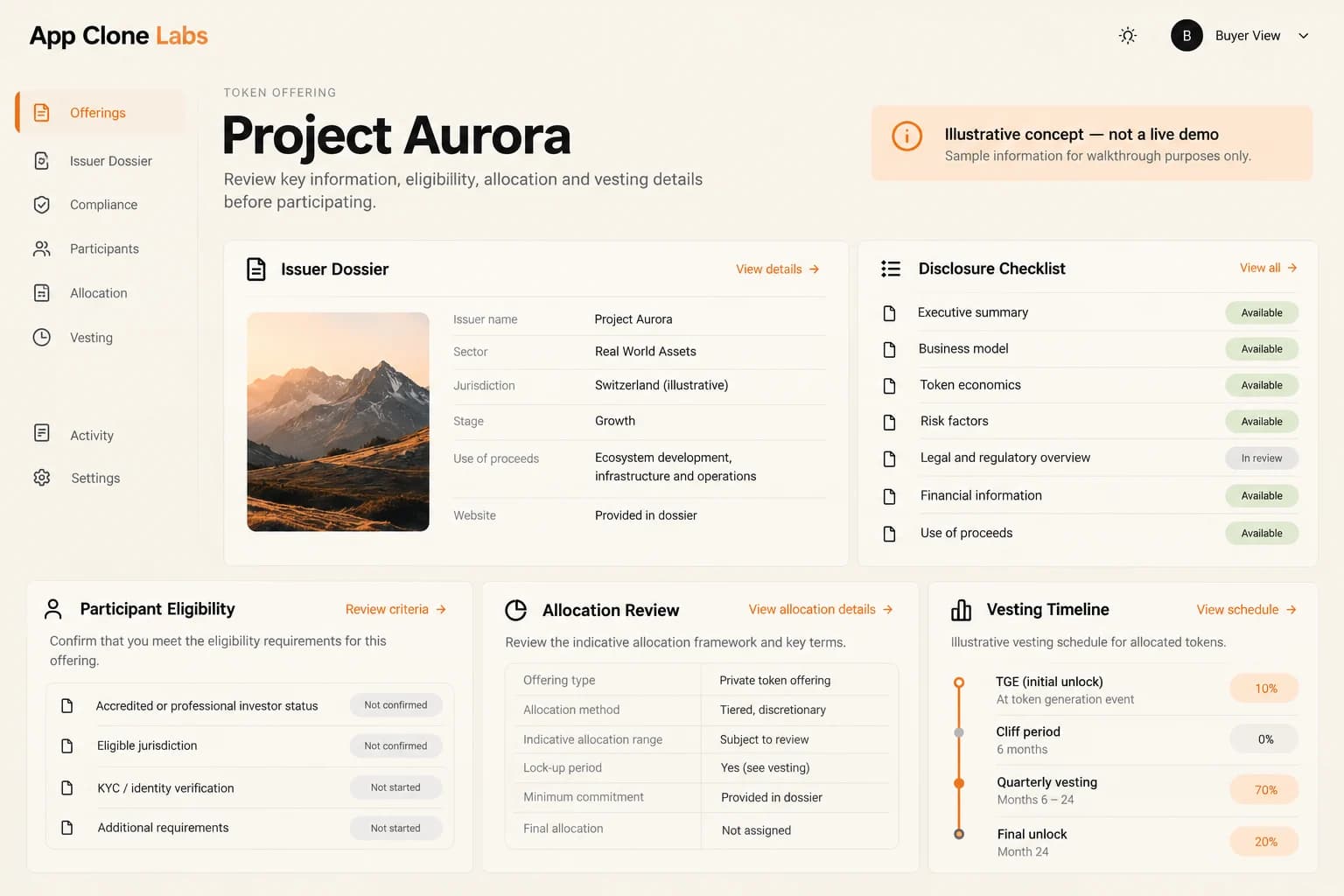Click View all in Disclosure Checklist
1344x896 pixels.
tap(1268, 268)
